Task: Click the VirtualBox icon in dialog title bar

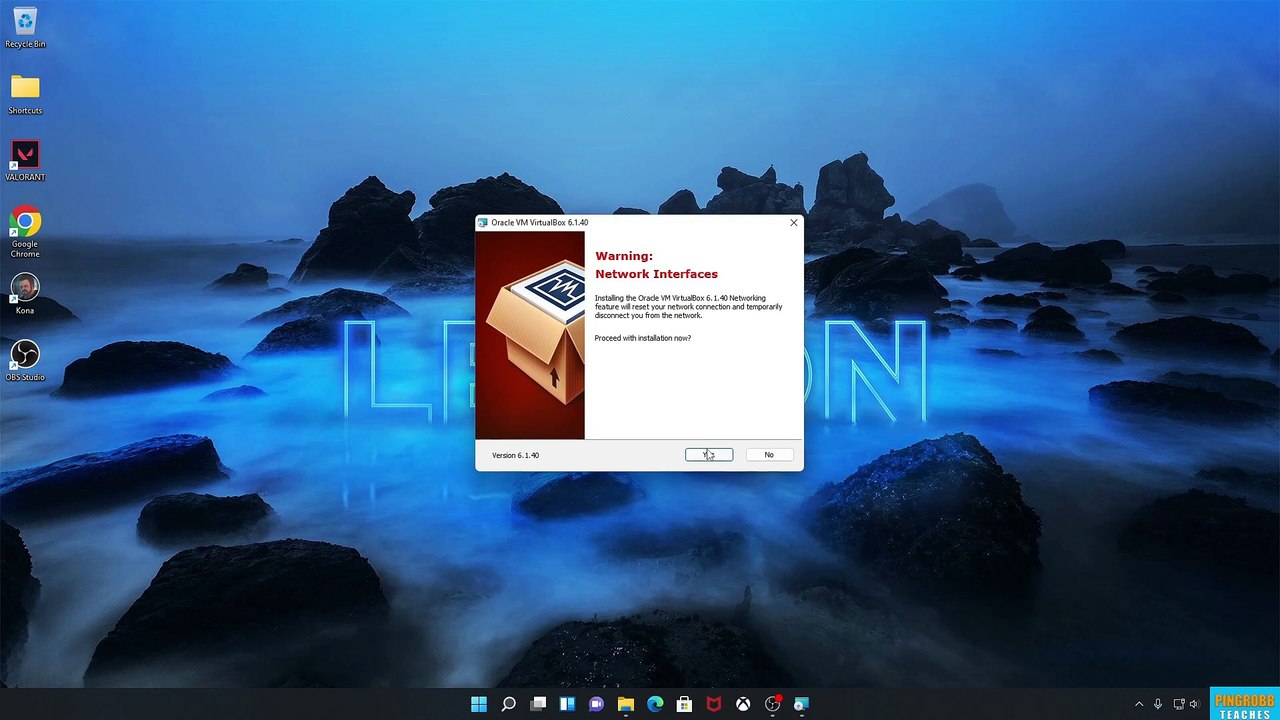Action: 483,222
